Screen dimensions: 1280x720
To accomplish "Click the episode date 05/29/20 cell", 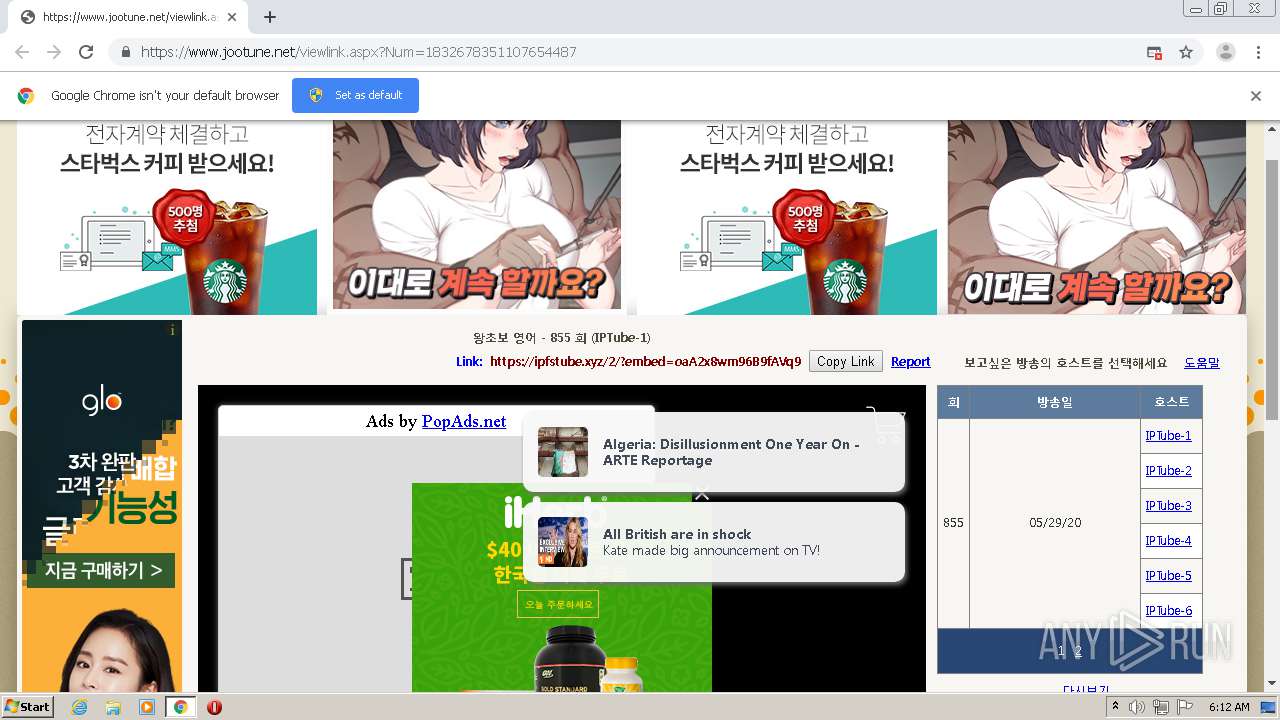I will 1054,523.
